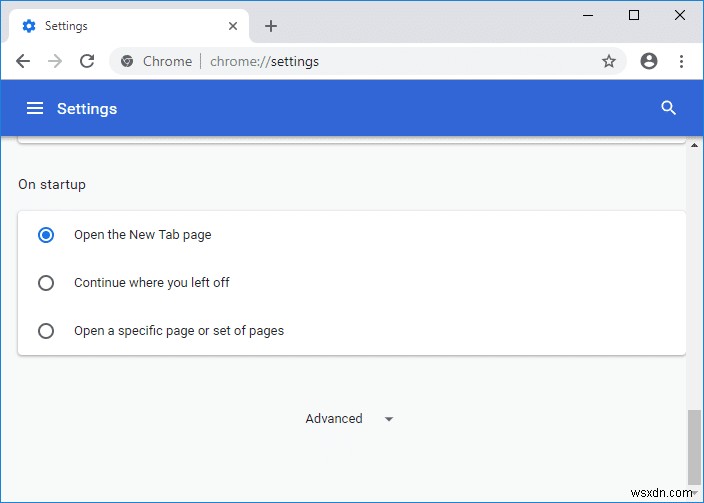
Task: Select Open a specific page or set of pages
Action: pyautogui.click(x=46, y=331)
